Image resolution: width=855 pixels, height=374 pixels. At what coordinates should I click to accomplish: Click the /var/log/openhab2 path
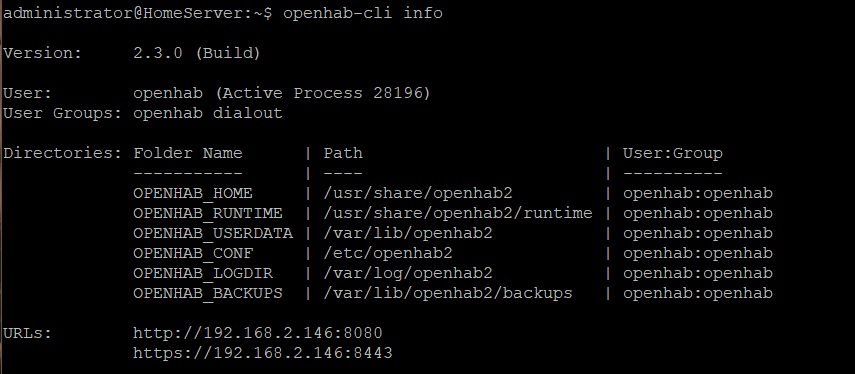pyautogui.click(x=408, y=273)
